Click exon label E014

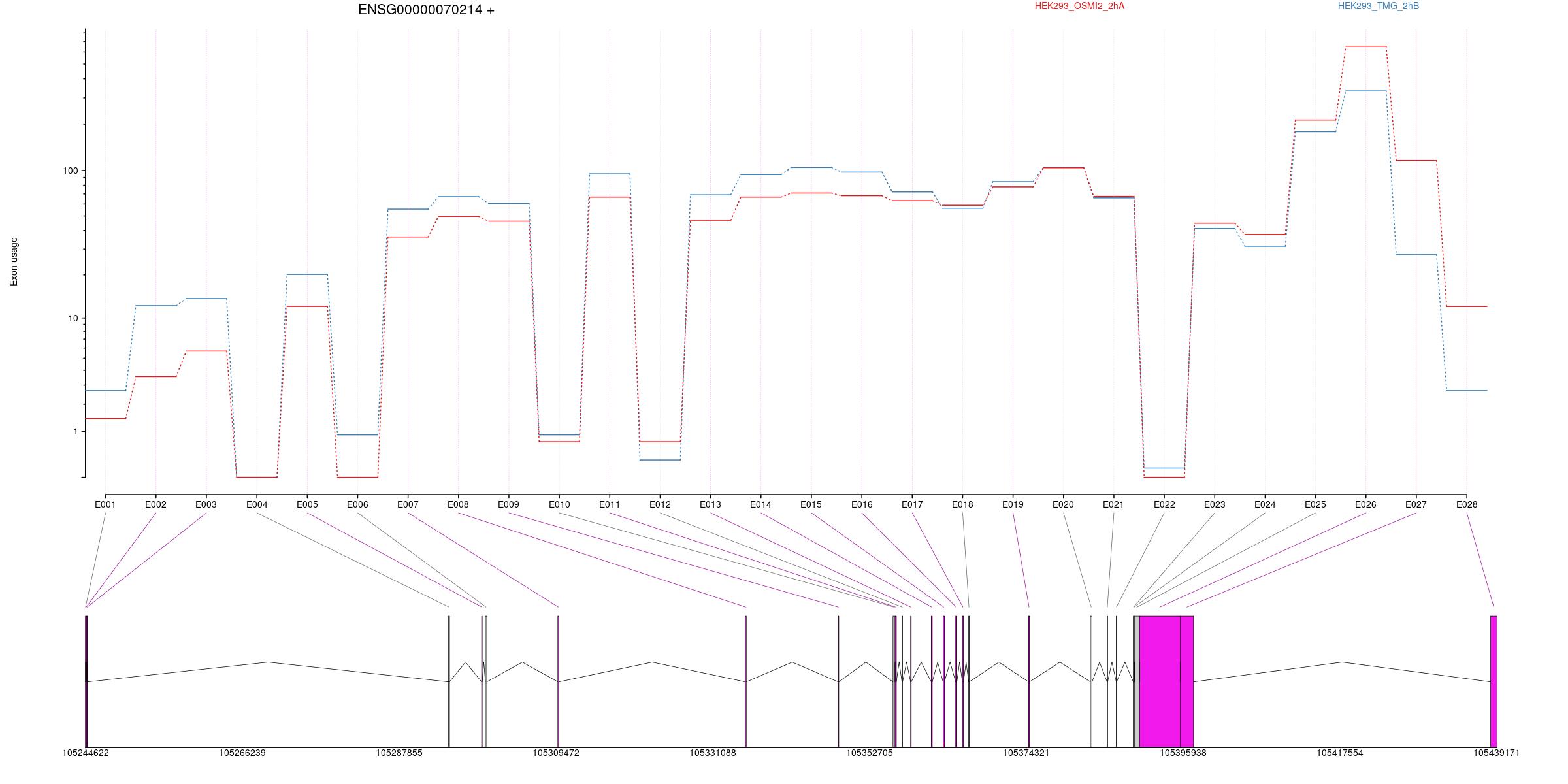[760, 504]
